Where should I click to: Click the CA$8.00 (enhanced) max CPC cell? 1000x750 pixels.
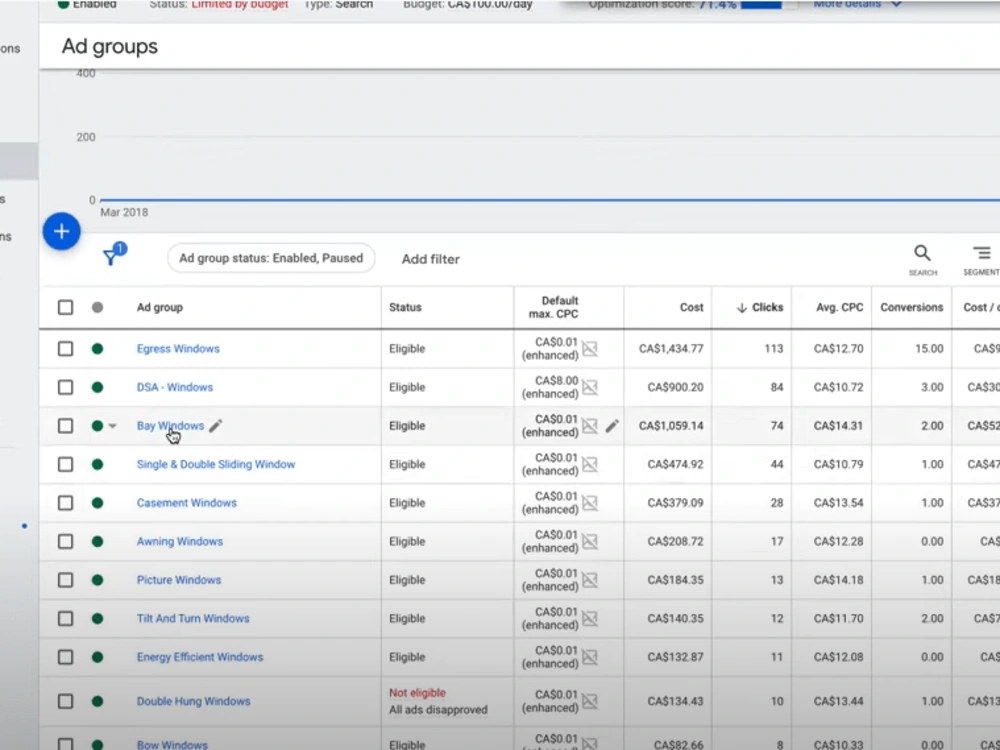(x=550, y=387)
